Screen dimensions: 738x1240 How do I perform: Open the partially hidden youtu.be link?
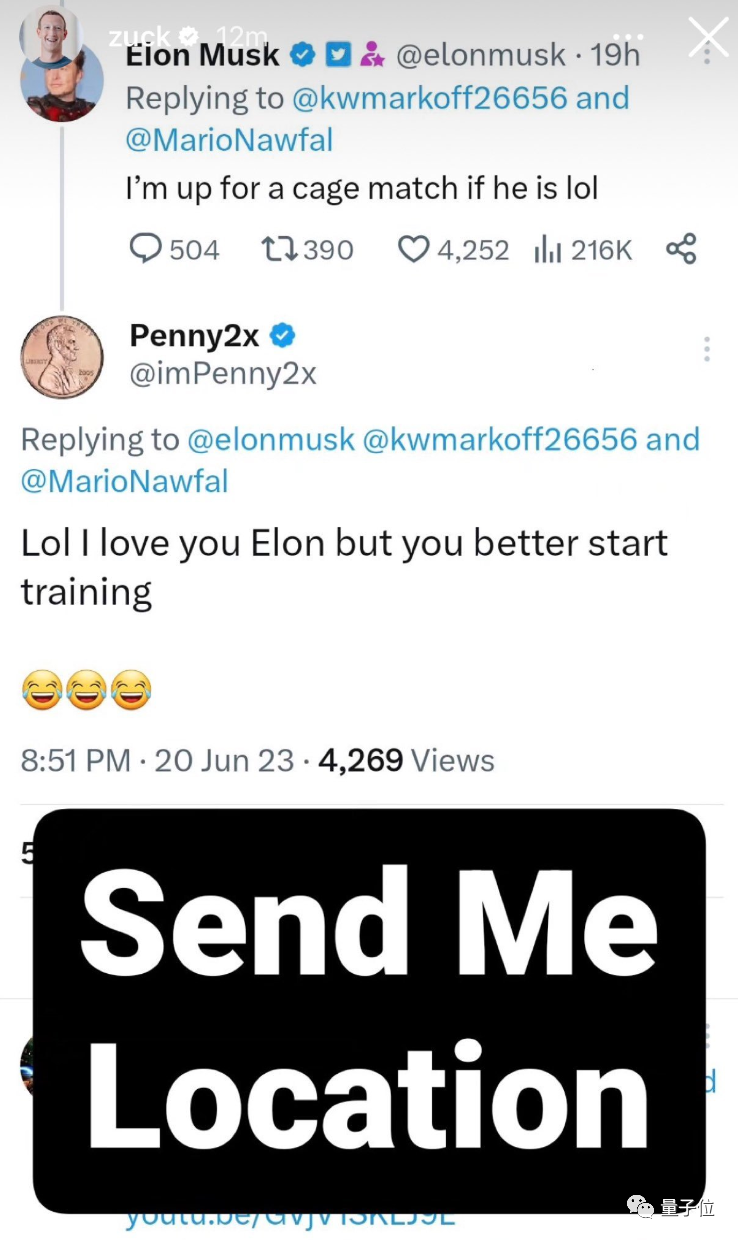point(290,1221)
